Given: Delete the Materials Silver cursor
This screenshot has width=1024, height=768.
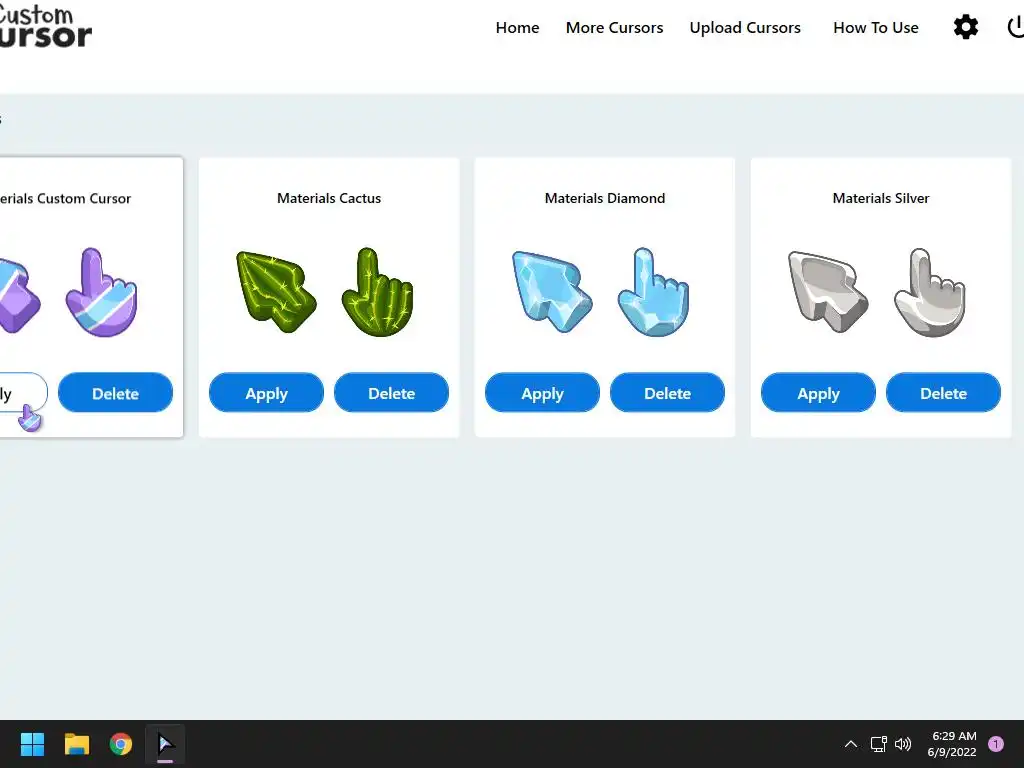Looking at the screenshot, I should (943, 392).
